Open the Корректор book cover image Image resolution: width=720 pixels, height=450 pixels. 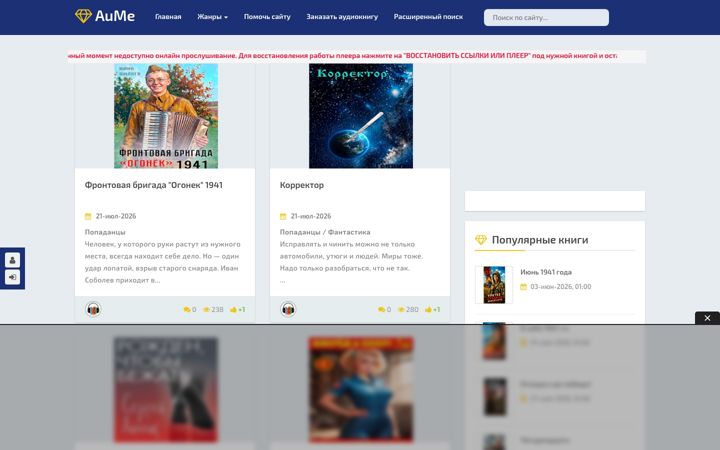tap(360, 116)
